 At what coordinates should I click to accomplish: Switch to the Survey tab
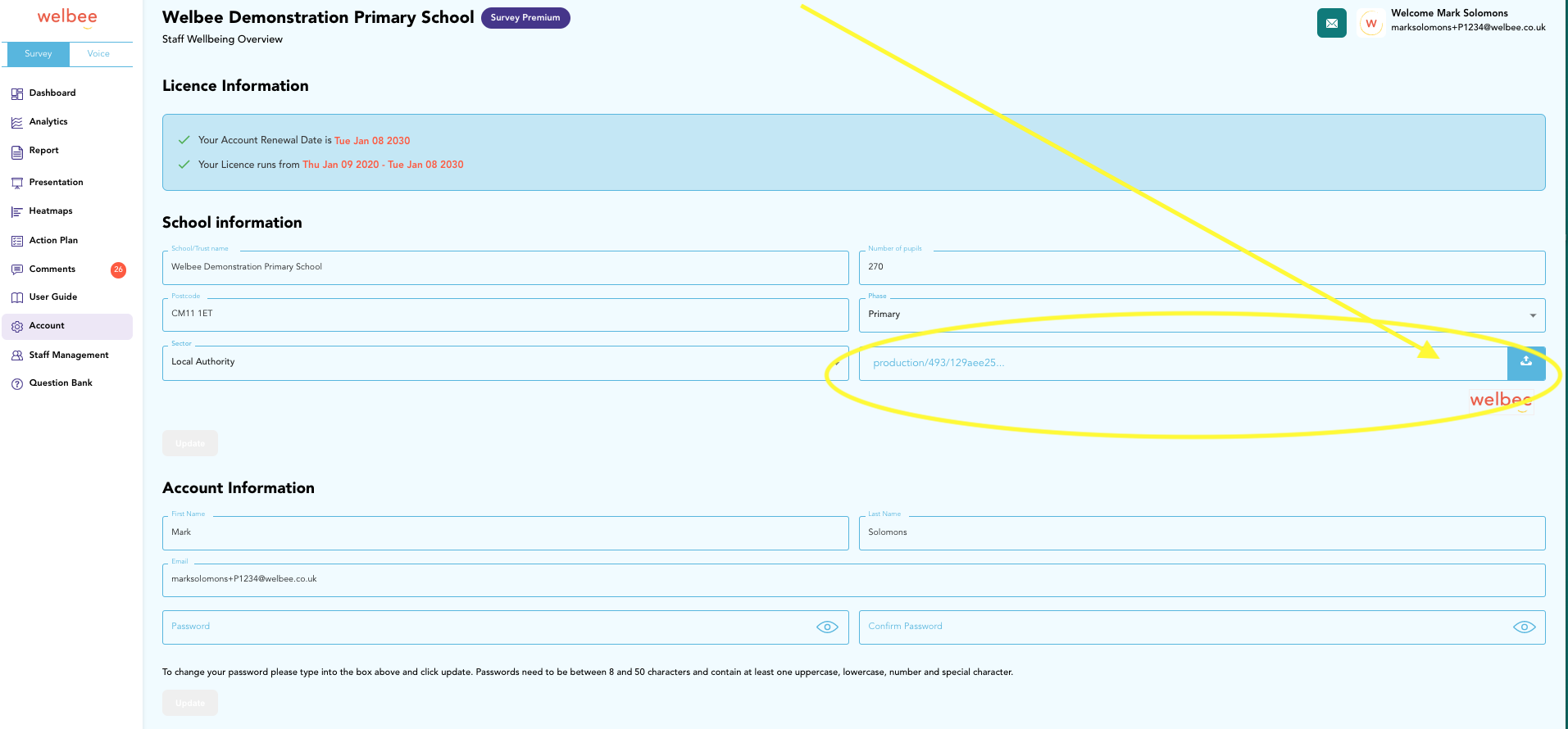pyautogui.click(x=38, y=54)
